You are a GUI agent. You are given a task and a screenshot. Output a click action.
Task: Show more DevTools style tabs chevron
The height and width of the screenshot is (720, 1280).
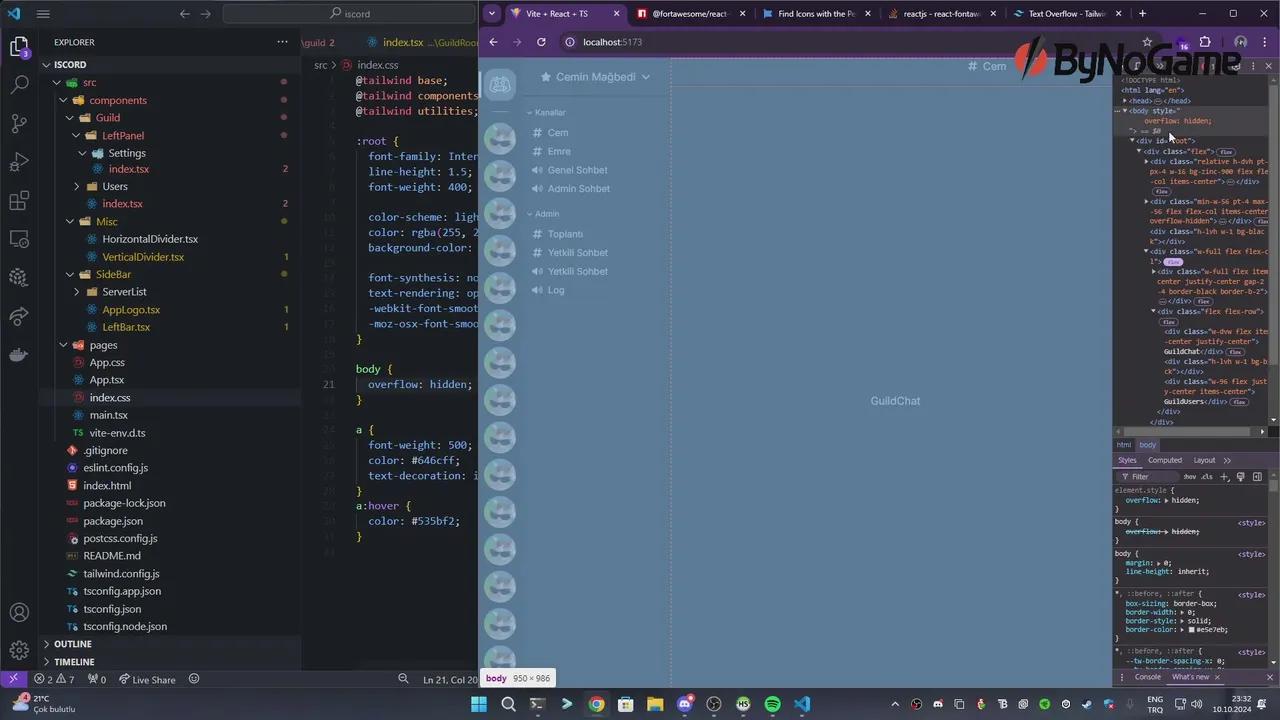pyautogui.click(x=1227, y=460)
